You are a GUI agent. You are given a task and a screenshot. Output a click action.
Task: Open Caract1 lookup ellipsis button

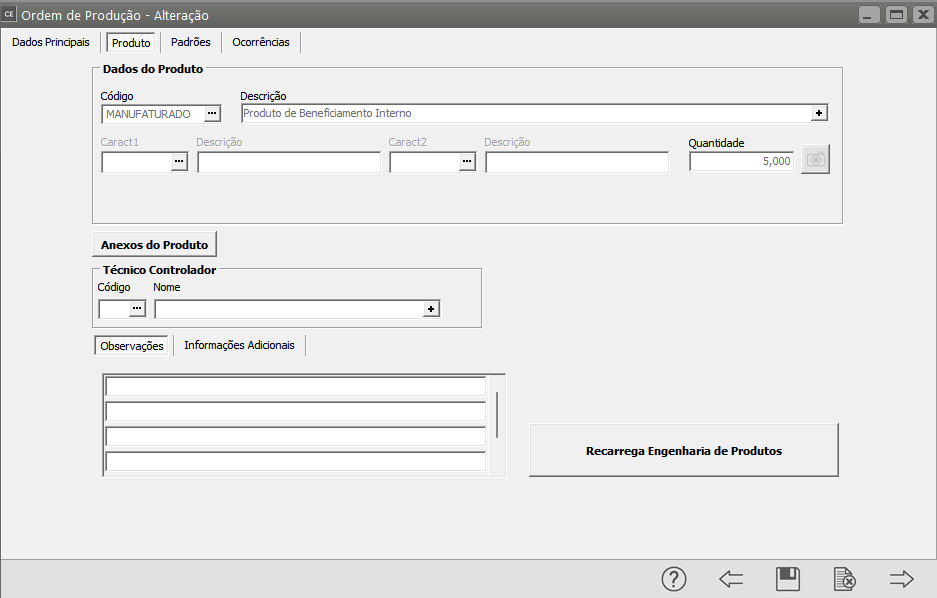tap(179, 162)
